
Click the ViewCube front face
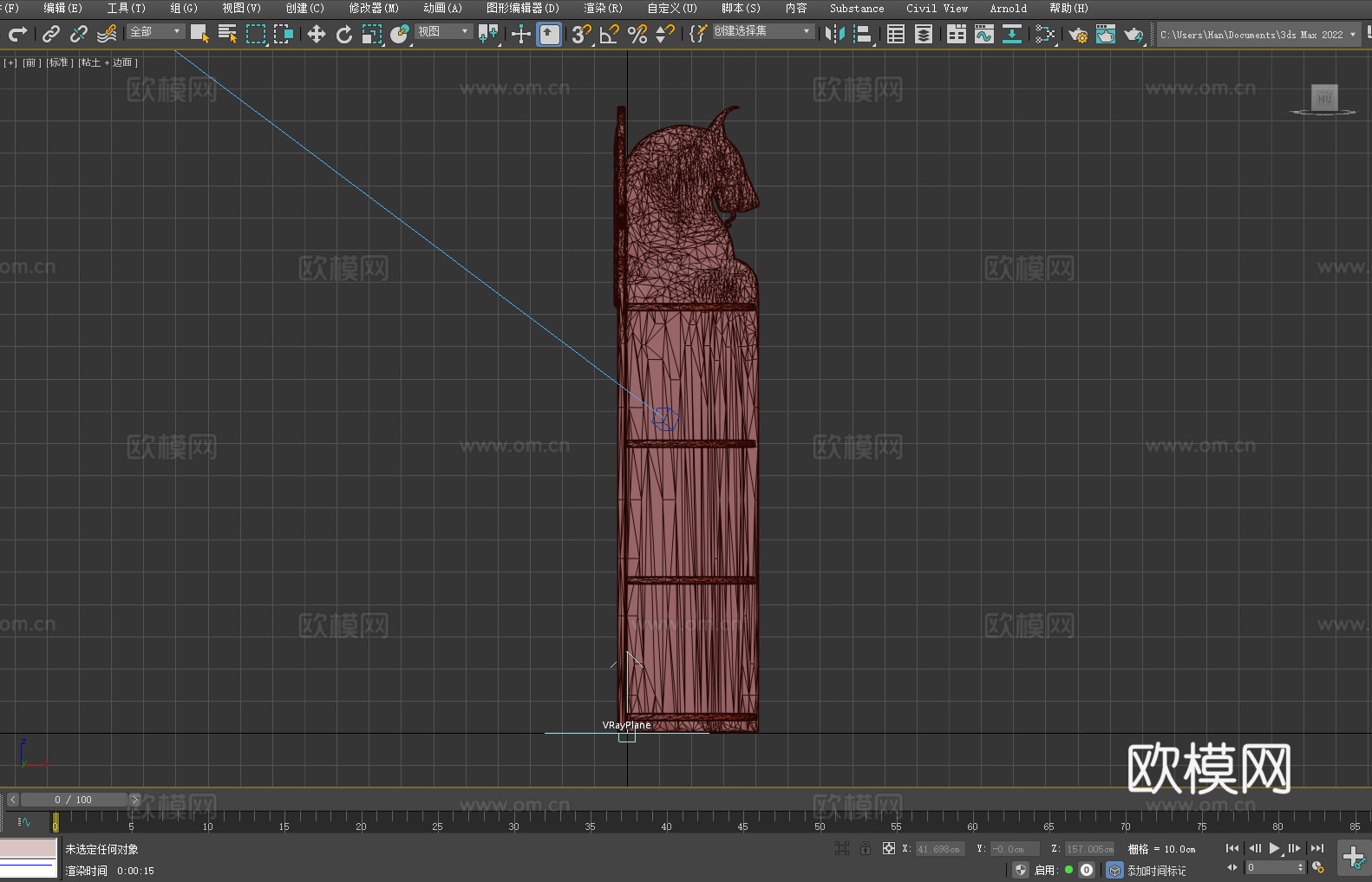[x=1324, y=96]
